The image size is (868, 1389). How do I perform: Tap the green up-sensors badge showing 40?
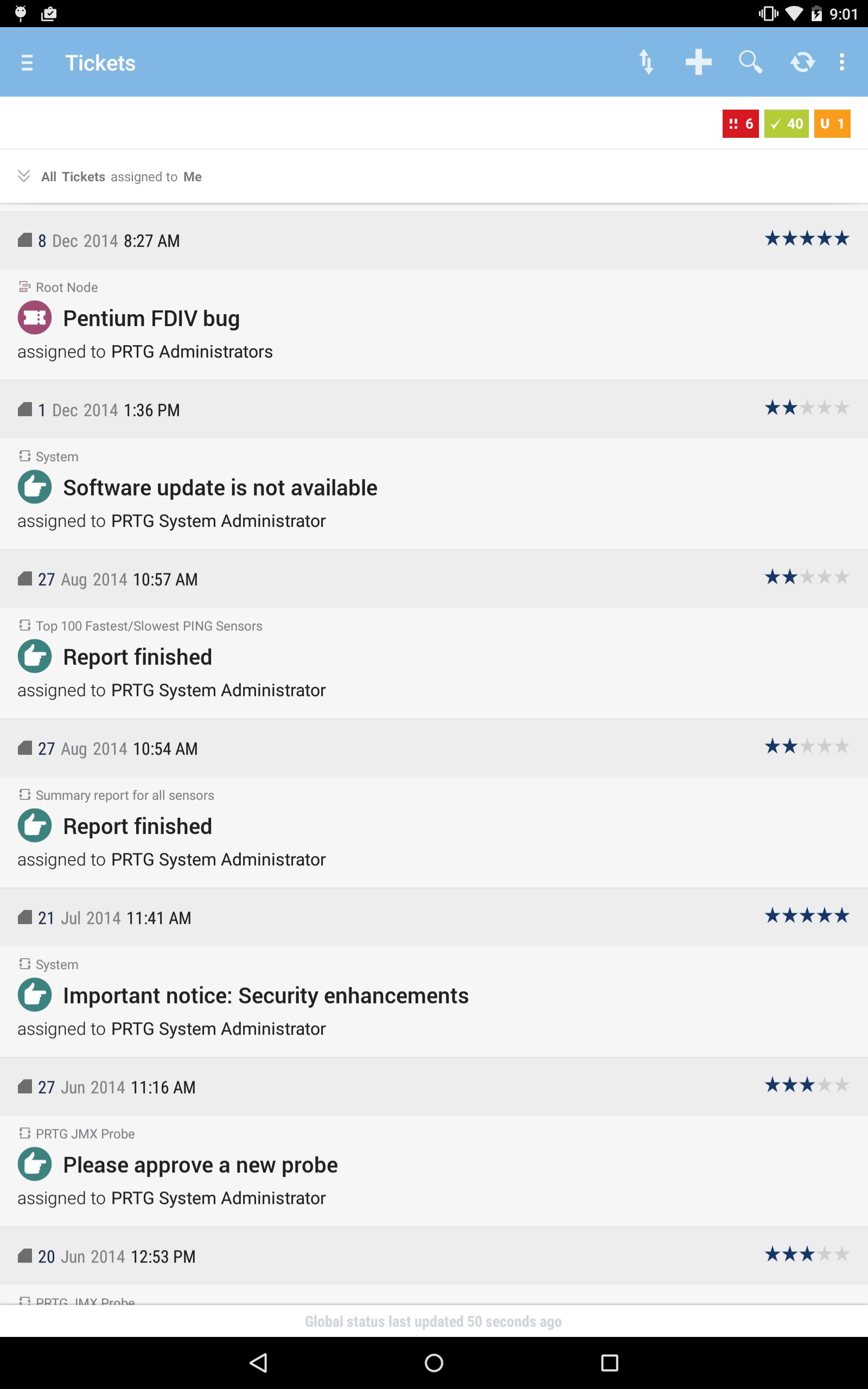click(786, 123)
